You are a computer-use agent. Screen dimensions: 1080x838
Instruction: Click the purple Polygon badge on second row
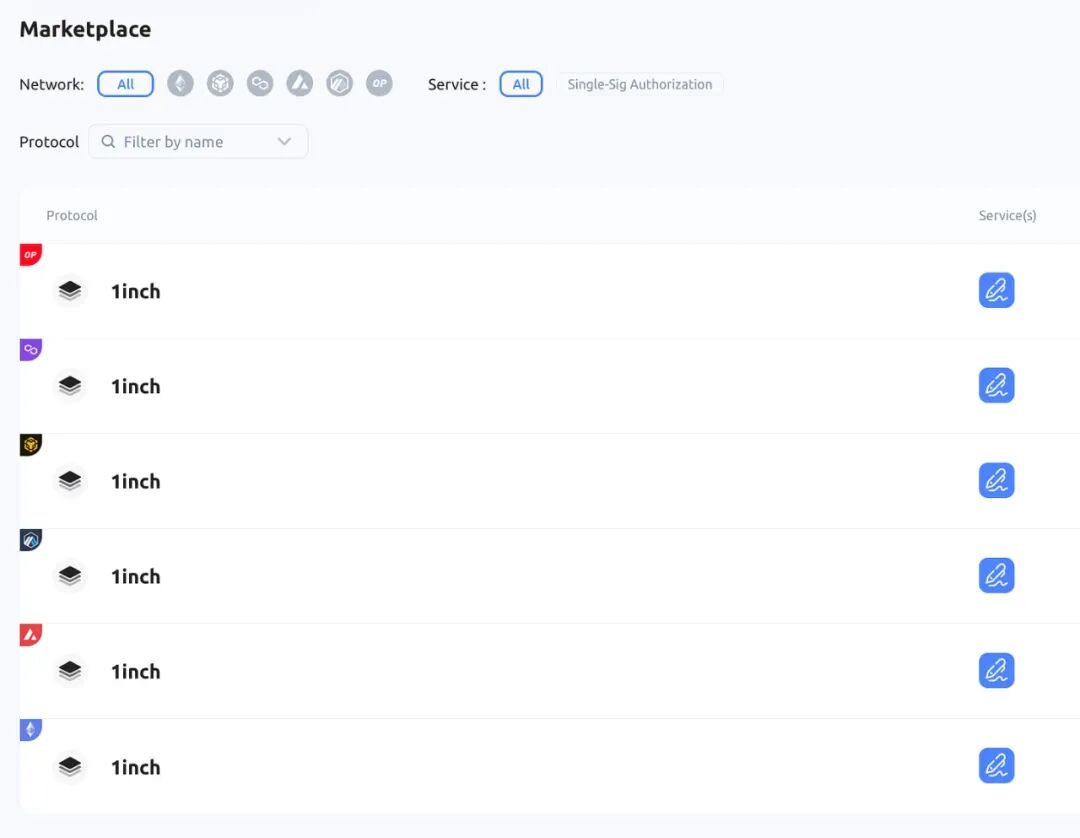30,350
